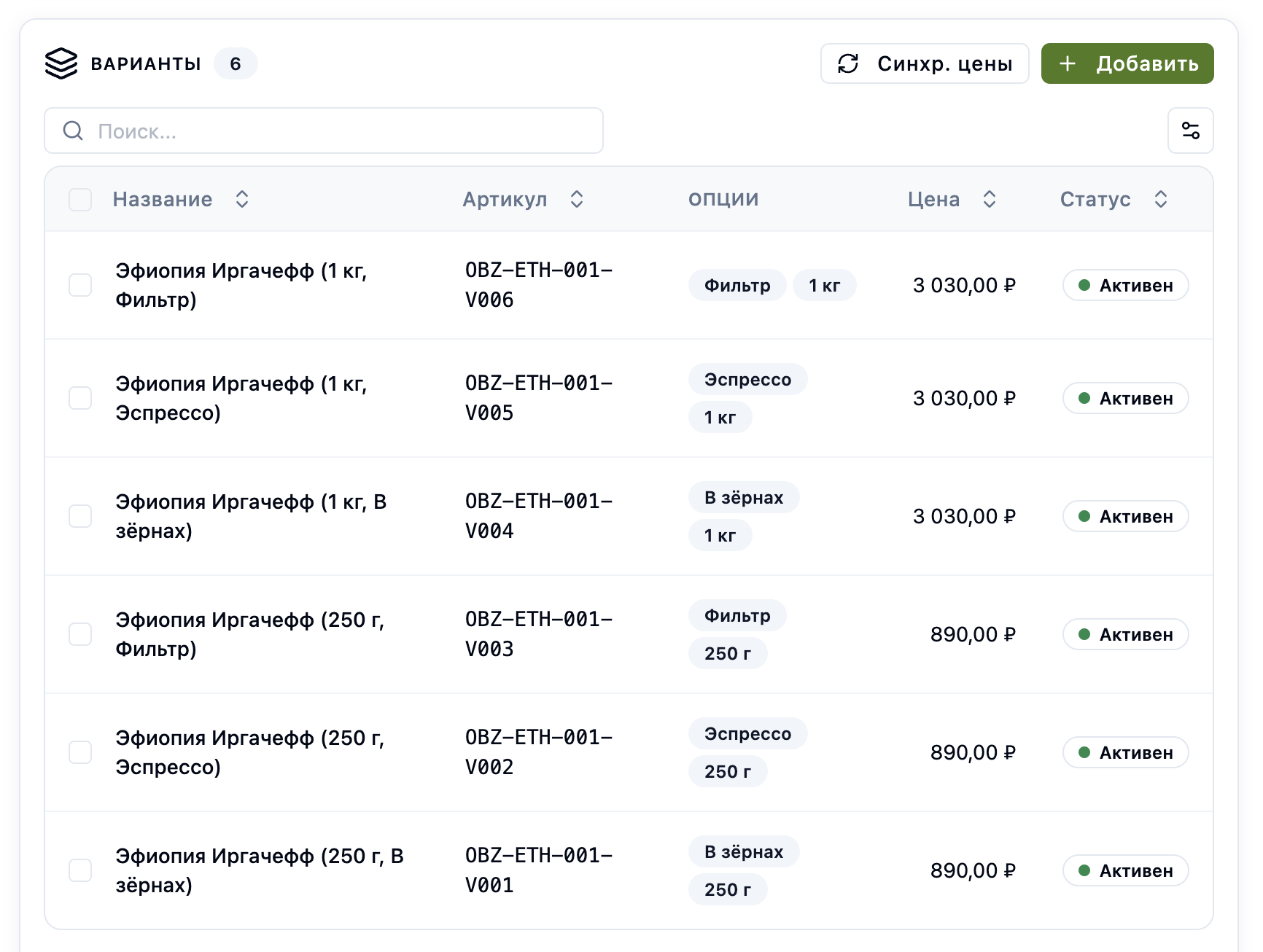Click article OBZ-ETH-001-V001
1263x952 pixels.
point(539,870)
